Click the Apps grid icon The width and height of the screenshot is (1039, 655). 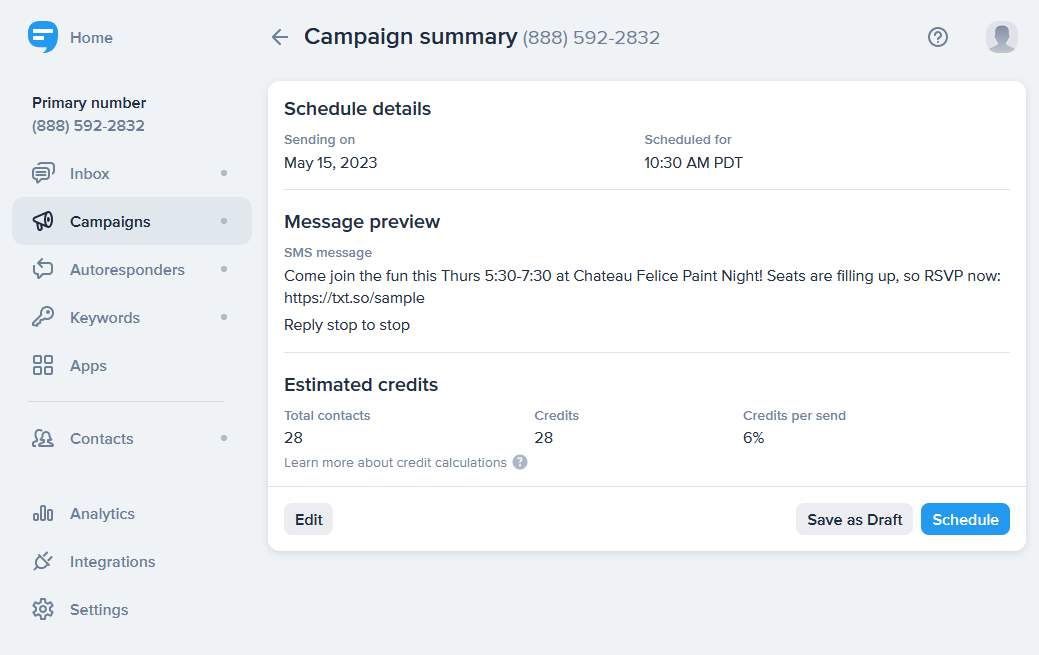click(x=43, y=365)
